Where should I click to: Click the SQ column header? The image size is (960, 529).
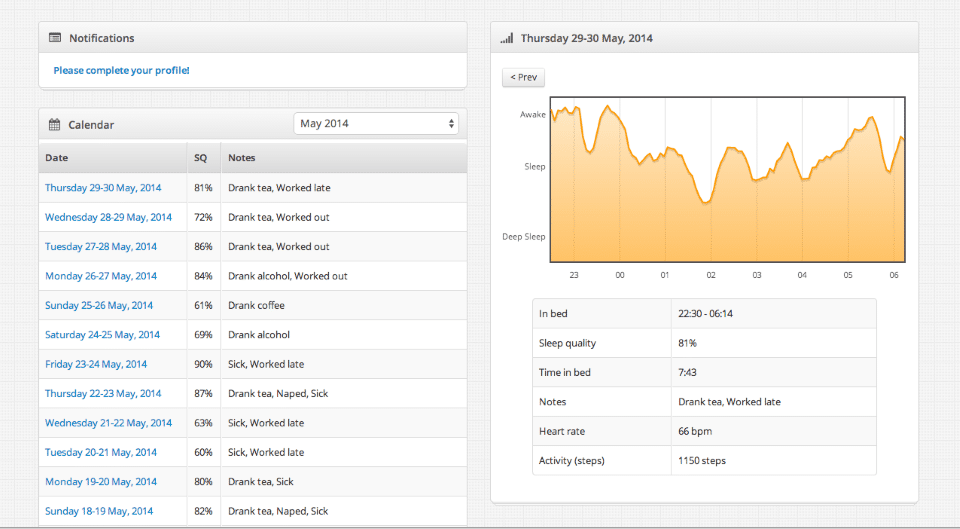tap(201, 158)
